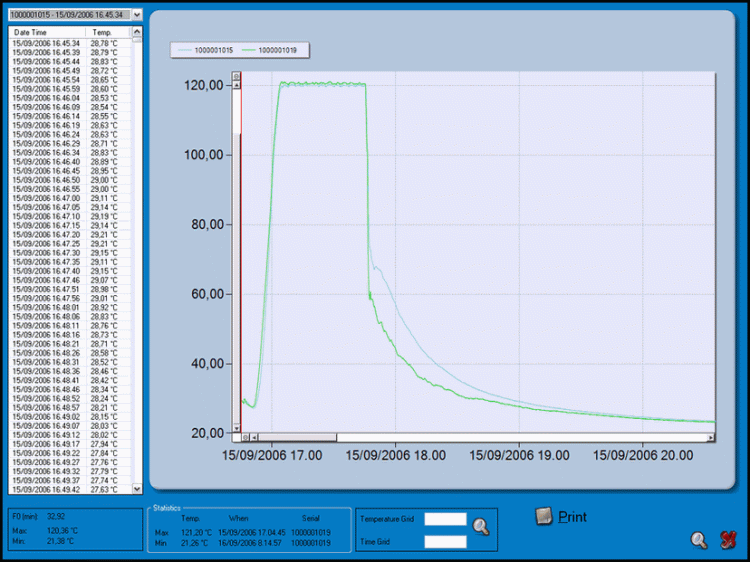The width and height of the screenshot is (750, 562).
Task: Click the Print button
Action: point(562,517)
